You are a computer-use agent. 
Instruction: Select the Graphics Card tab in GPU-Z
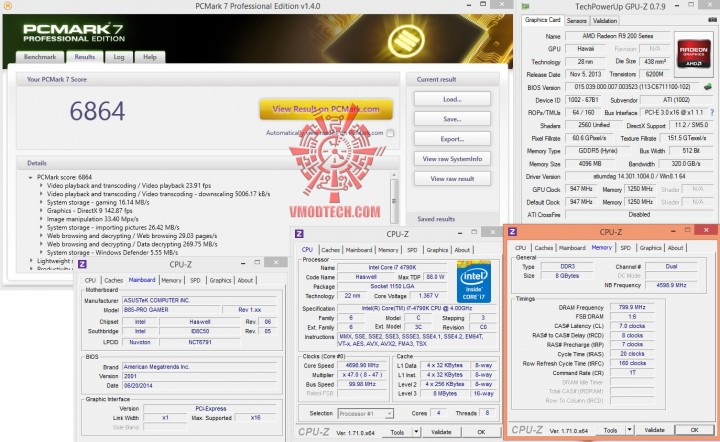tap(542, 20)
